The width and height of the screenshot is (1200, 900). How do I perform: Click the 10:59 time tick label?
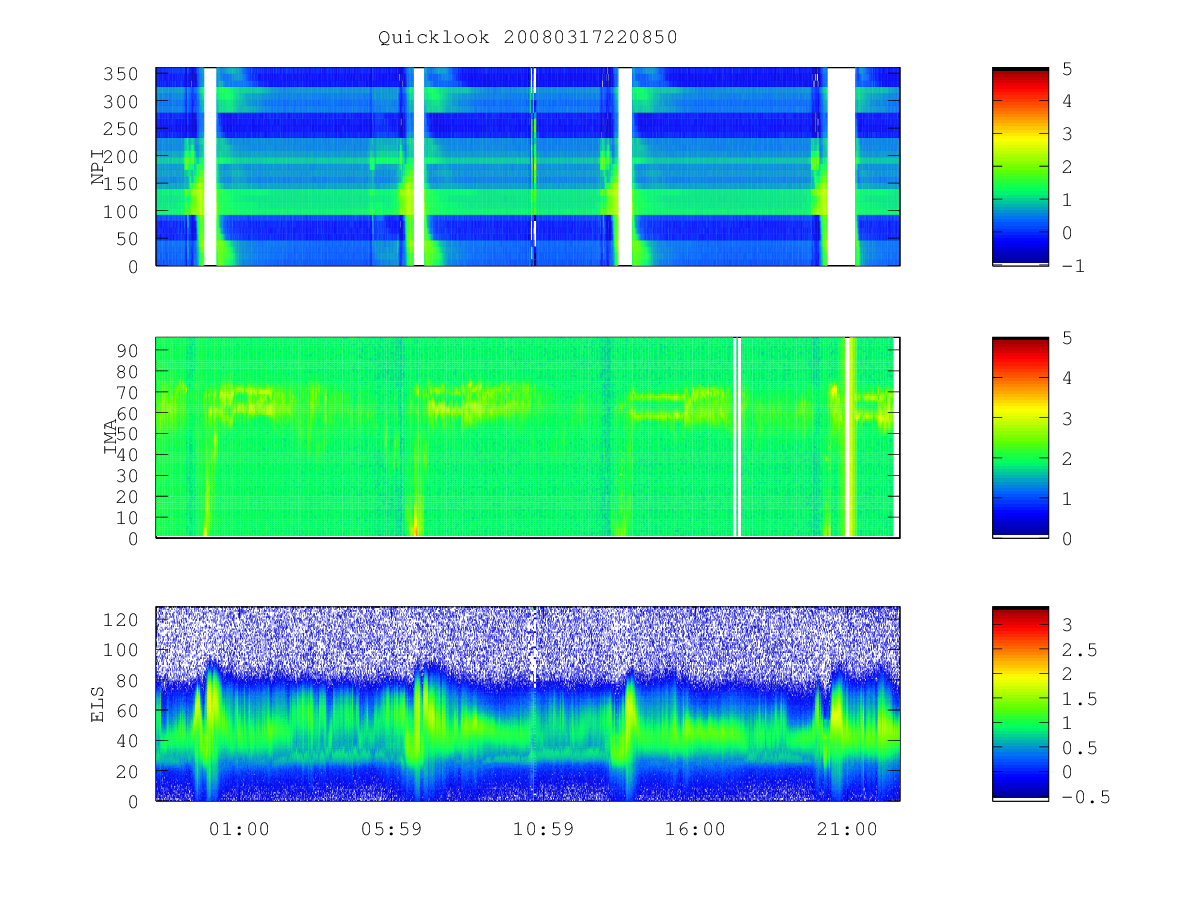pyautogui.click(x=543, y=828)
